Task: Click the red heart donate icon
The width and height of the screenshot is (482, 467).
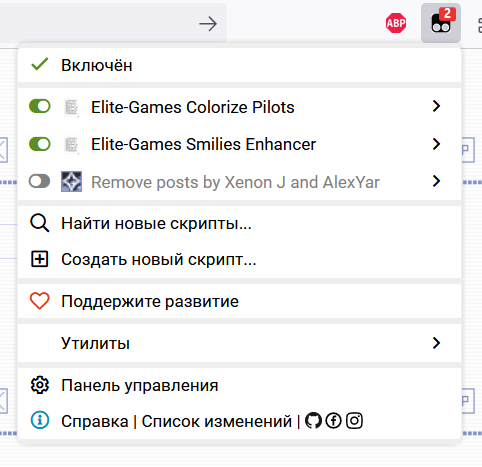Action: pyautogui.click(x=40, y=301)
